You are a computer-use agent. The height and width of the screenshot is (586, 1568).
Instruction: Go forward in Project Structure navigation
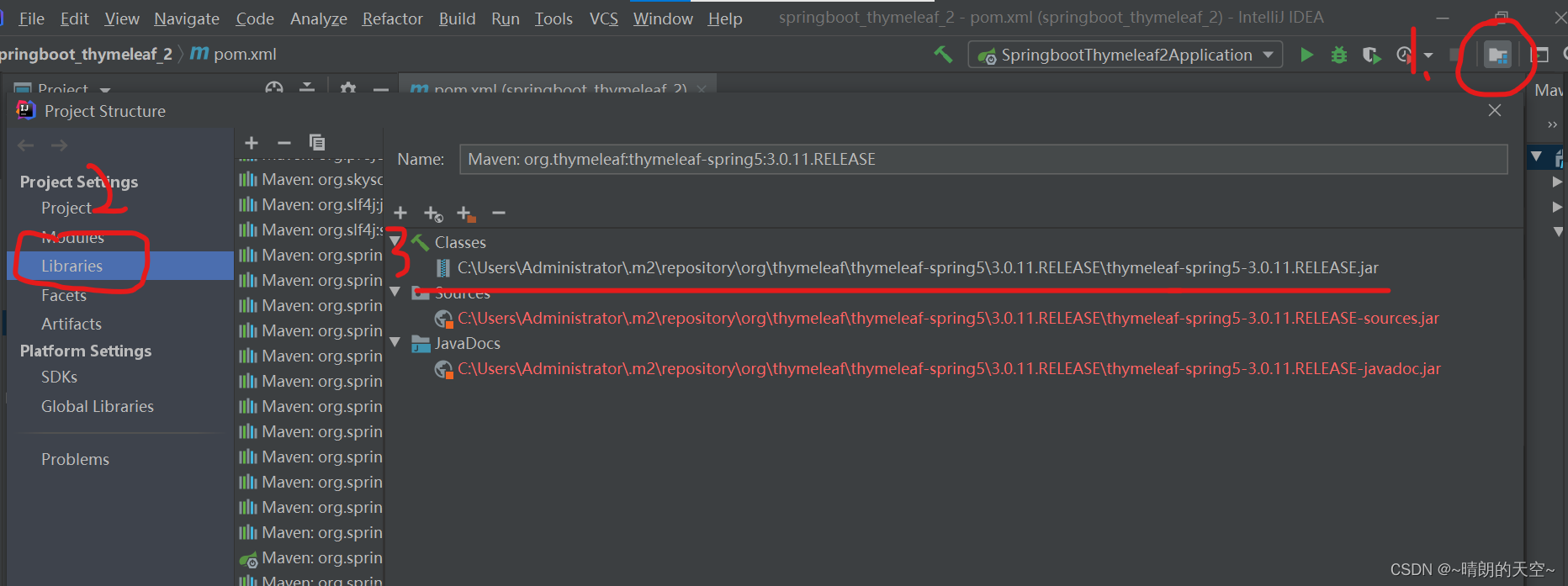pos(59,145)
